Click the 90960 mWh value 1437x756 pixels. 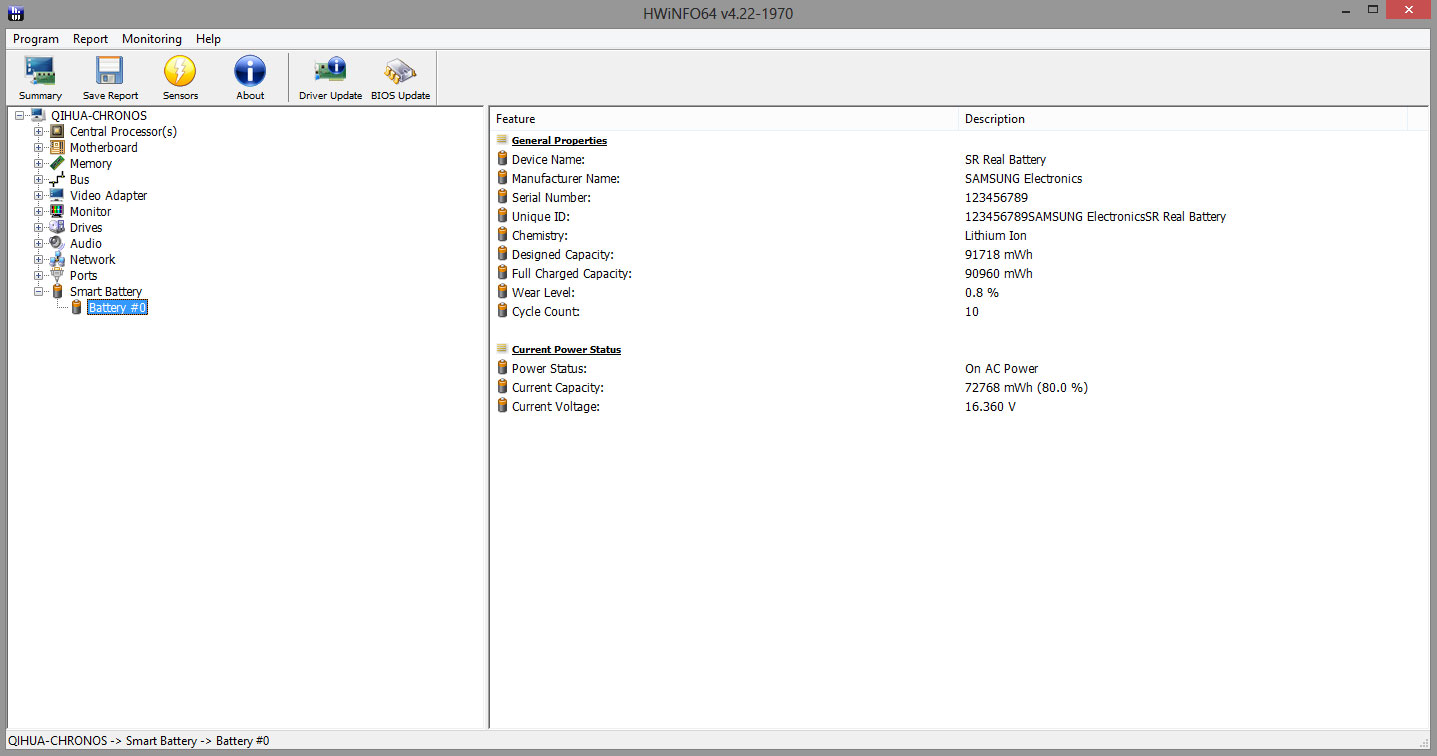[999, 274]
